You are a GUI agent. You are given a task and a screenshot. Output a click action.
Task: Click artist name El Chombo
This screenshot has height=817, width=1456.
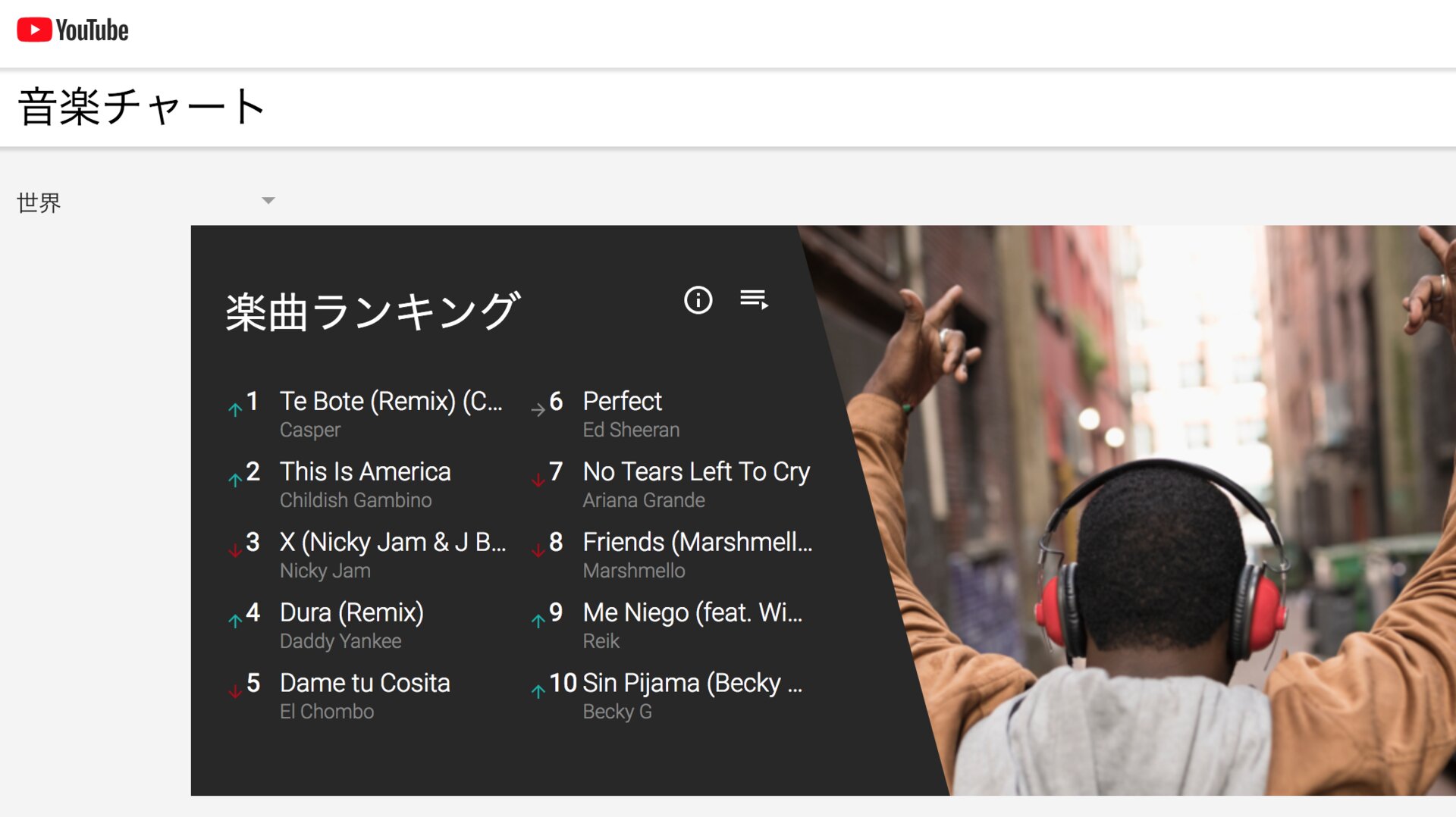327,712
